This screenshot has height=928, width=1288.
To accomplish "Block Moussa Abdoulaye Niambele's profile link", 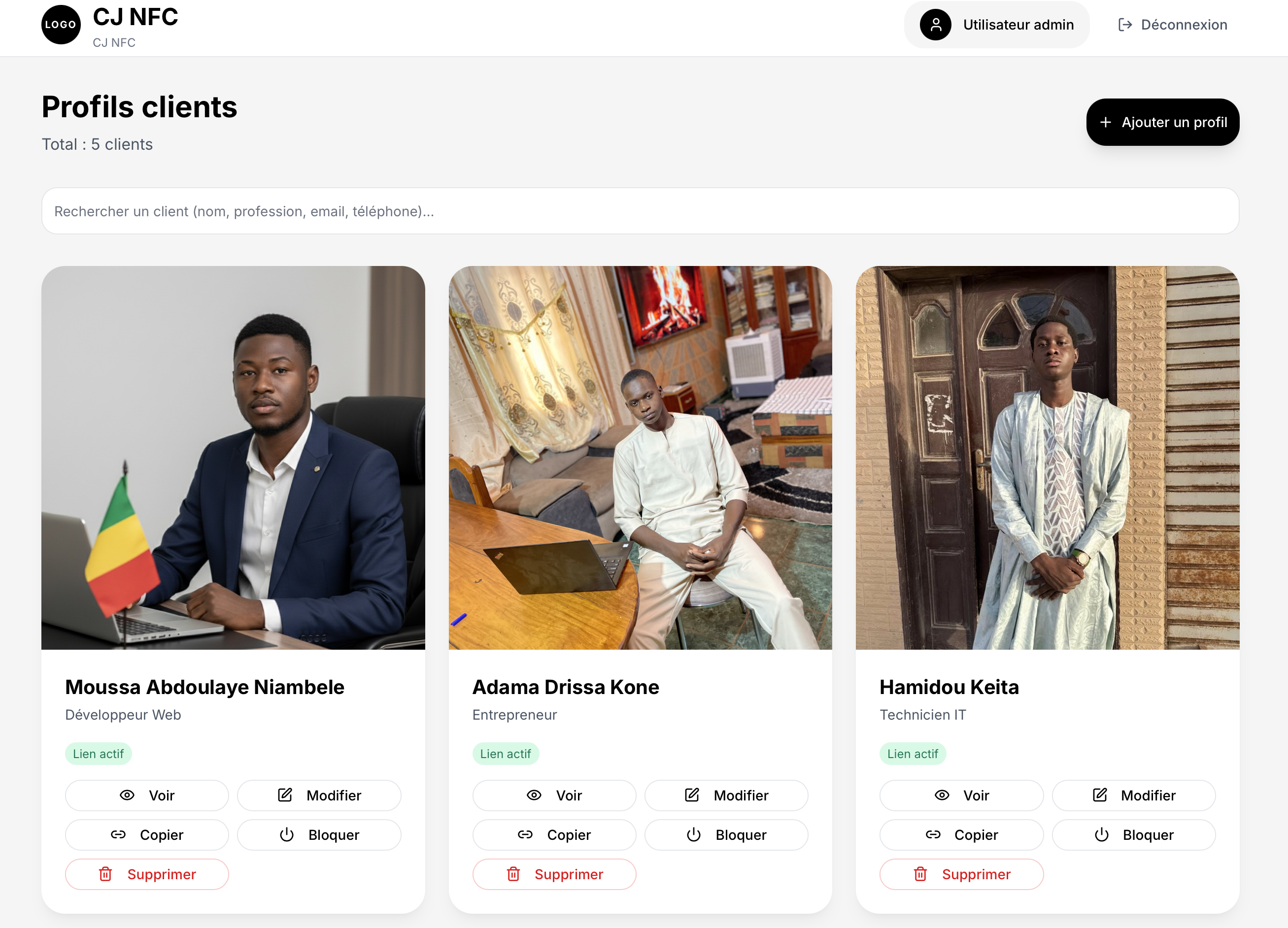I will tap(319, 834).
